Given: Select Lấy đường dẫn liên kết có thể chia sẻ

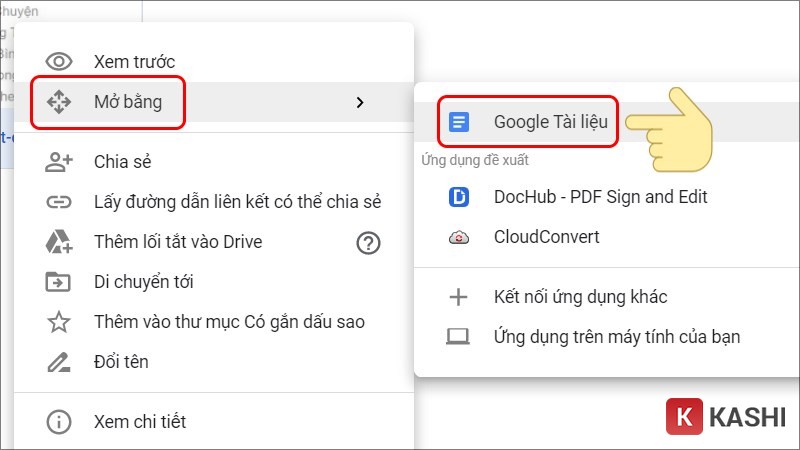Looking at the screenshot, I should (214, 202).
